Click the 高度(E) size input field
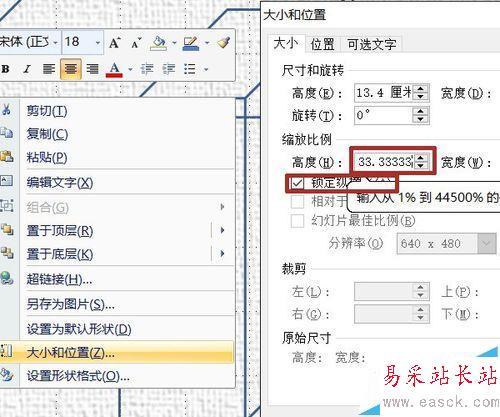Image resolution: width=500 pixels, height=417 pixels. (383, 93)
